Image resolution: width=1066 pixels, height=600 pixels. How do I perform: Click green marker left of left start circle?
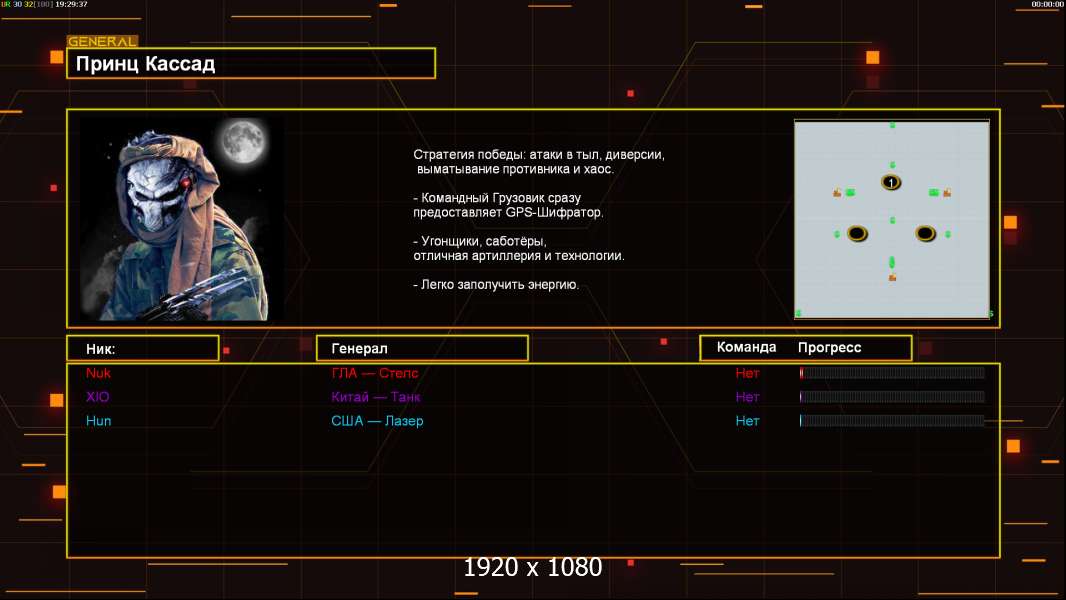click(x=837, y=234)
